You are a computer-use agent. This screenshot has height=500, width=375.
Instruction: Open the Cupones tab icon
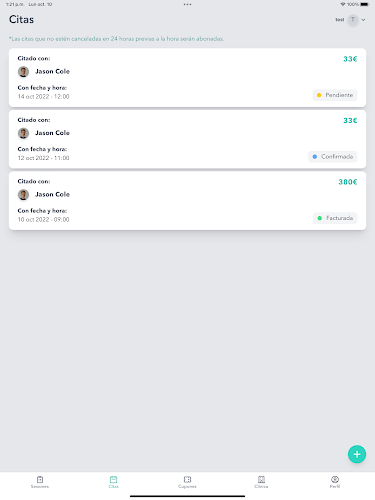click(187, 480)
